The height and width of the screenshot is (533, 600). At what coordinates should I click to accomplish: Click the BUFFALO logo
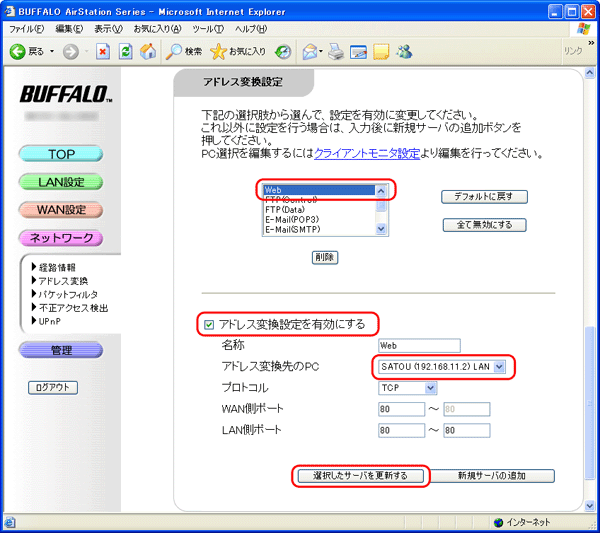(66, 94)
